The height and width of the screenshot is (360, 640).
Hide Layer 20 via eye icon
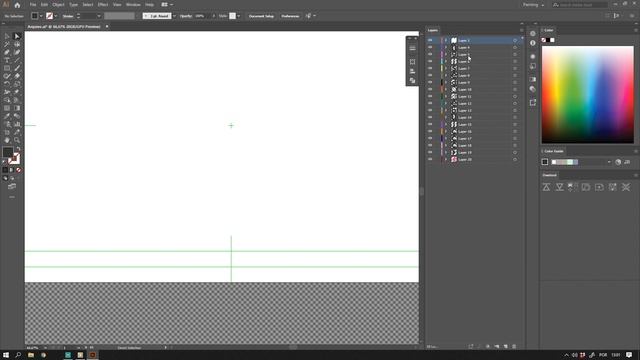click(430, 159)
